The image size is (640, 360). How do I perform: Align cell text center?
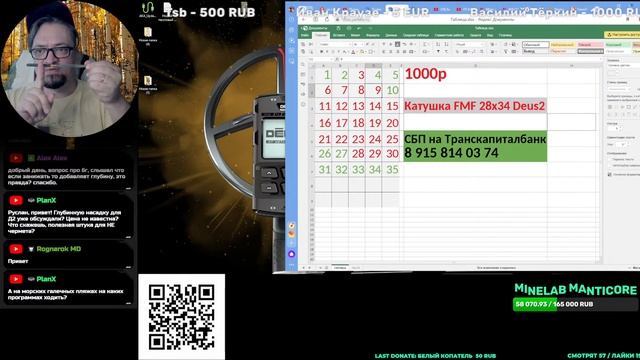(391, 51)
